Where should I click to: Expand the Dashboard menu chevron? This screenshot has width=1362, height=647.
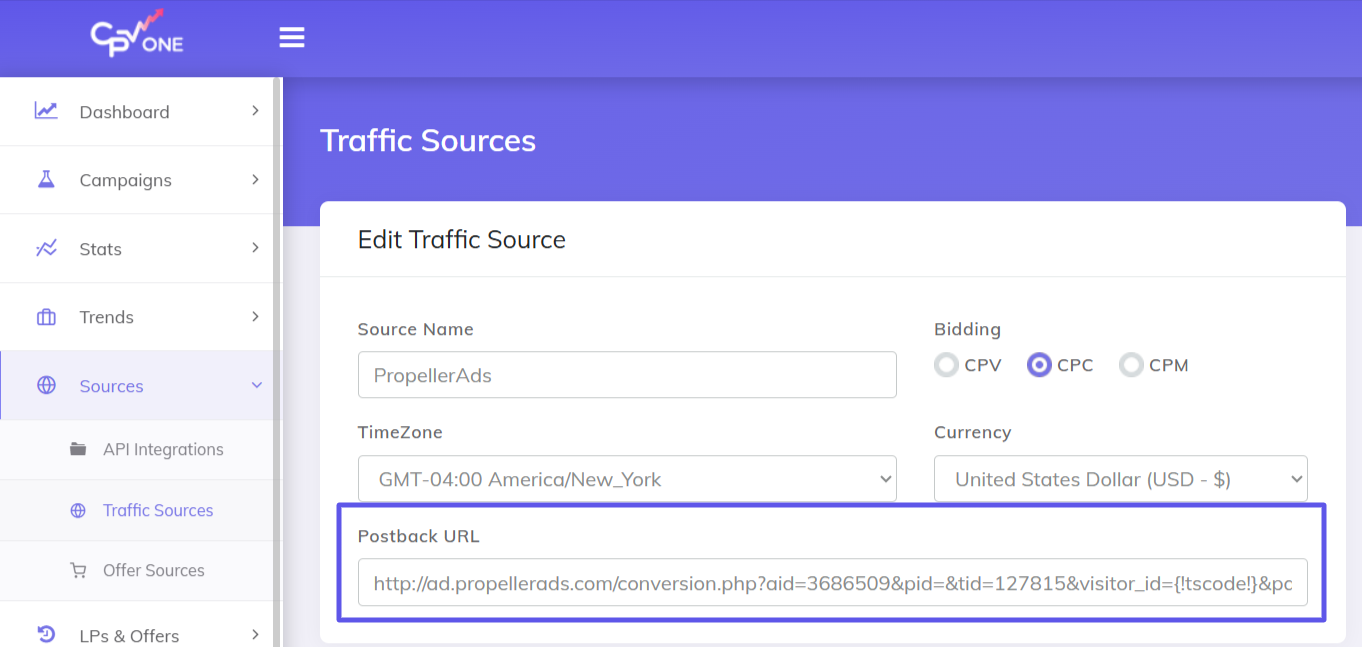(x=255, y=111)
